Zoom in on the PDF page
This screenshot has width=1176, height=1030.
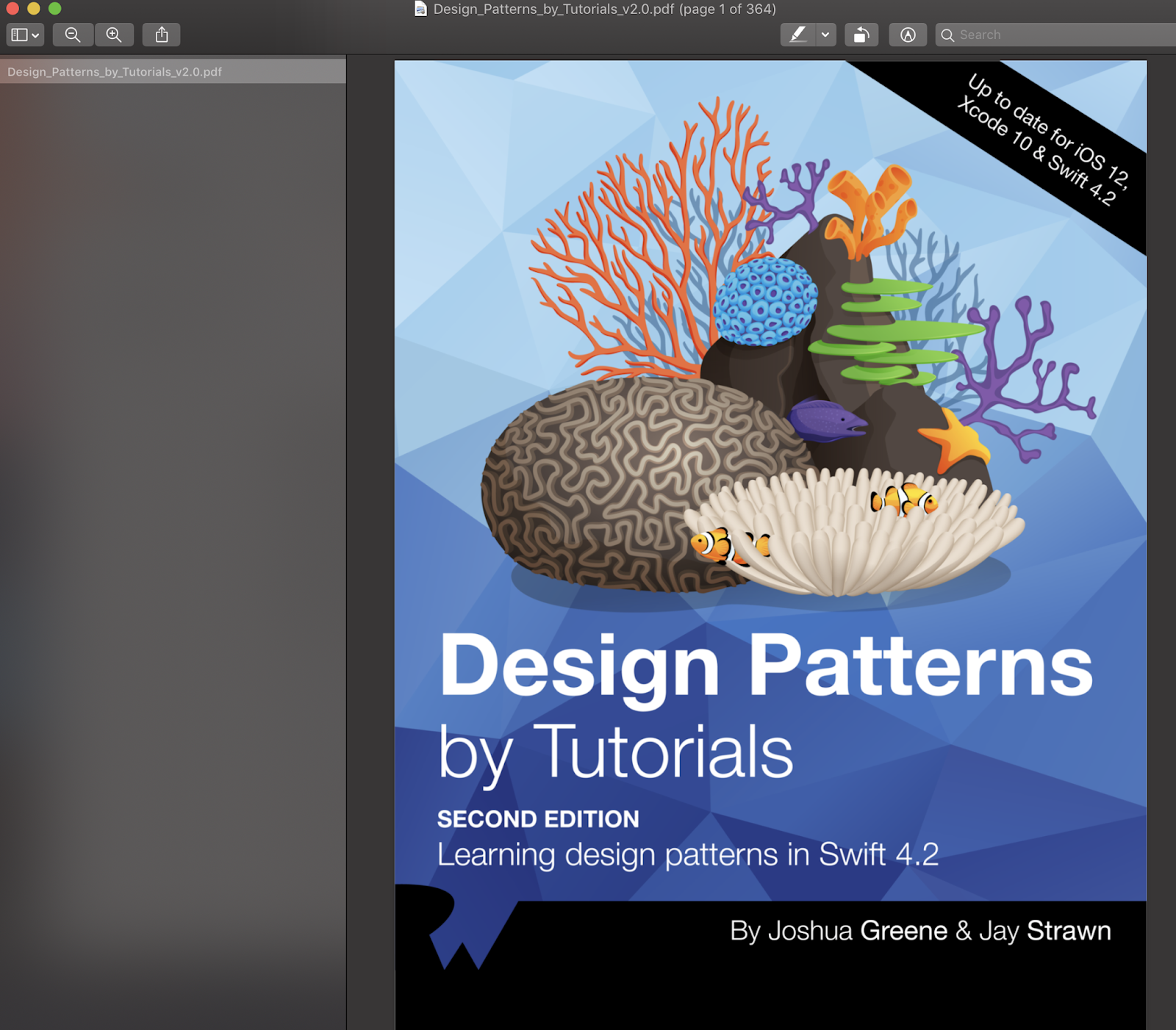pyautogui.click(x=114, y=35)
